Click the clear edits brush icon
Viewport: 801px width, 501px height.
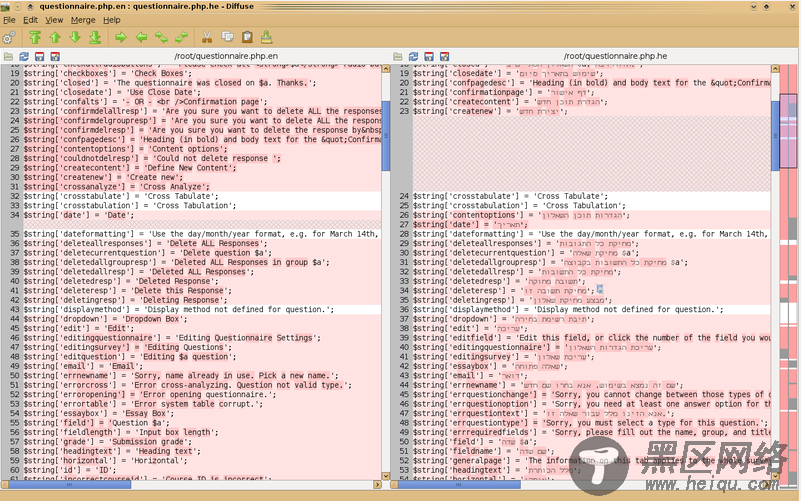coord(267,37)
